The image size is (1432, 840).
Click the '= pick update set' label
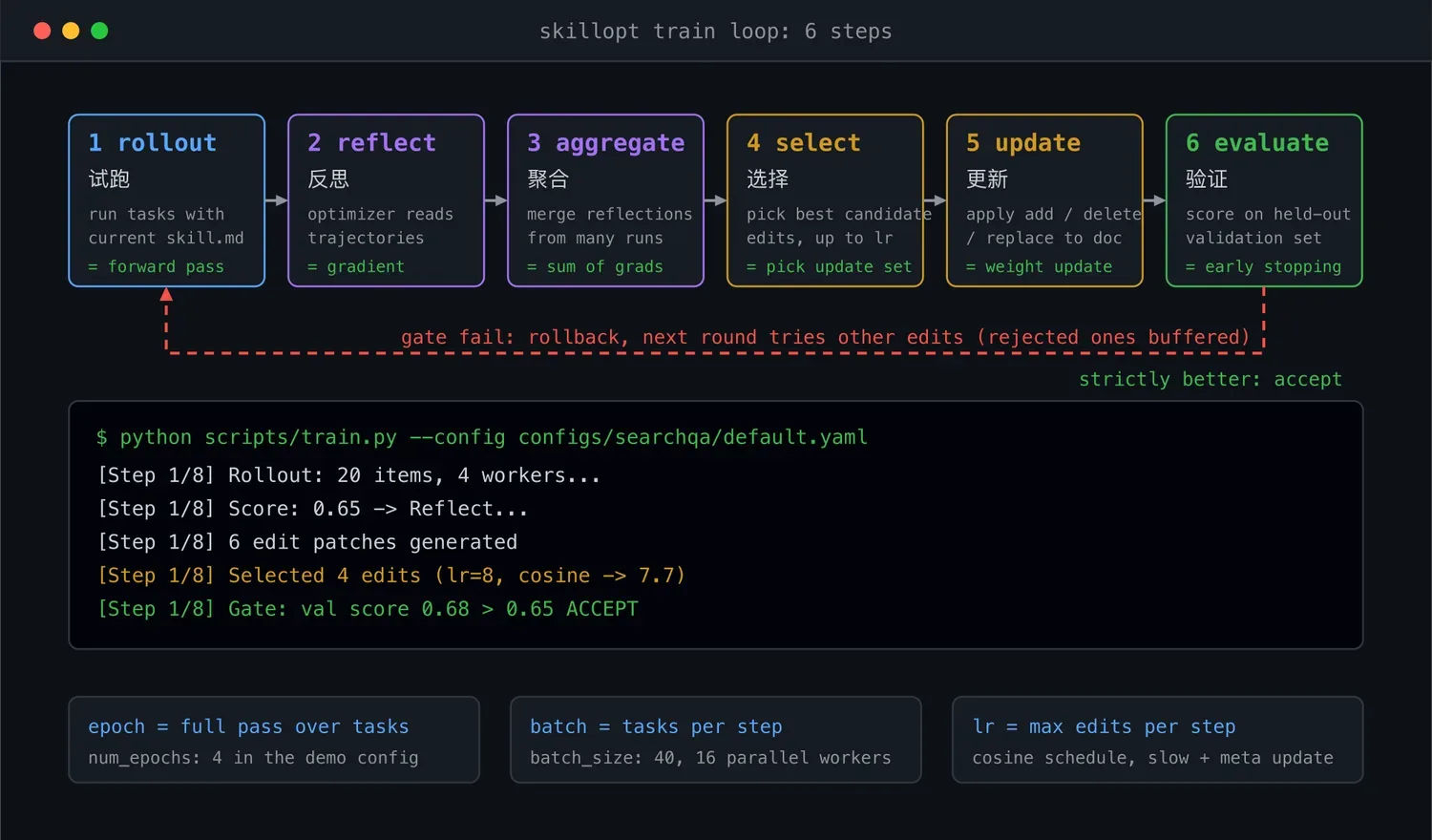(830, 266)
